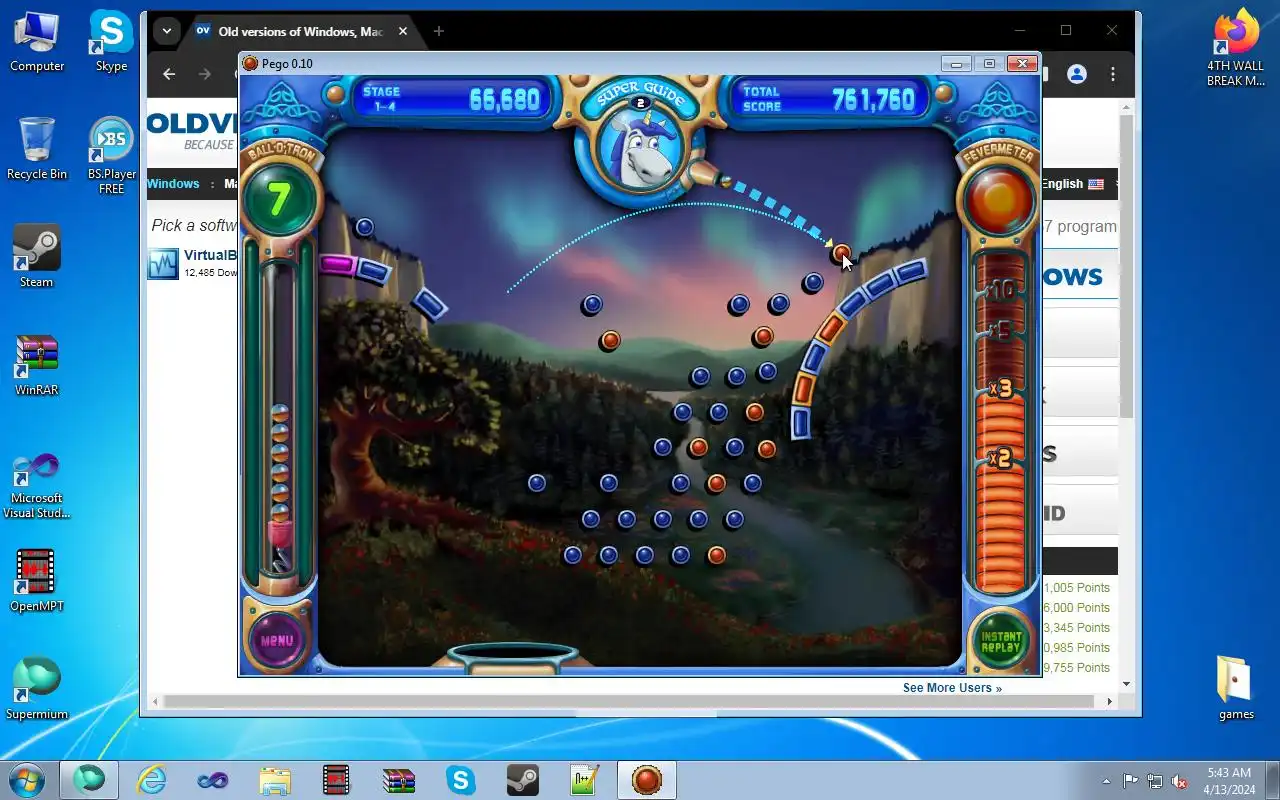Select the Skype desktop shortcut
This screenshot has width=1280, height=800.
111,42
